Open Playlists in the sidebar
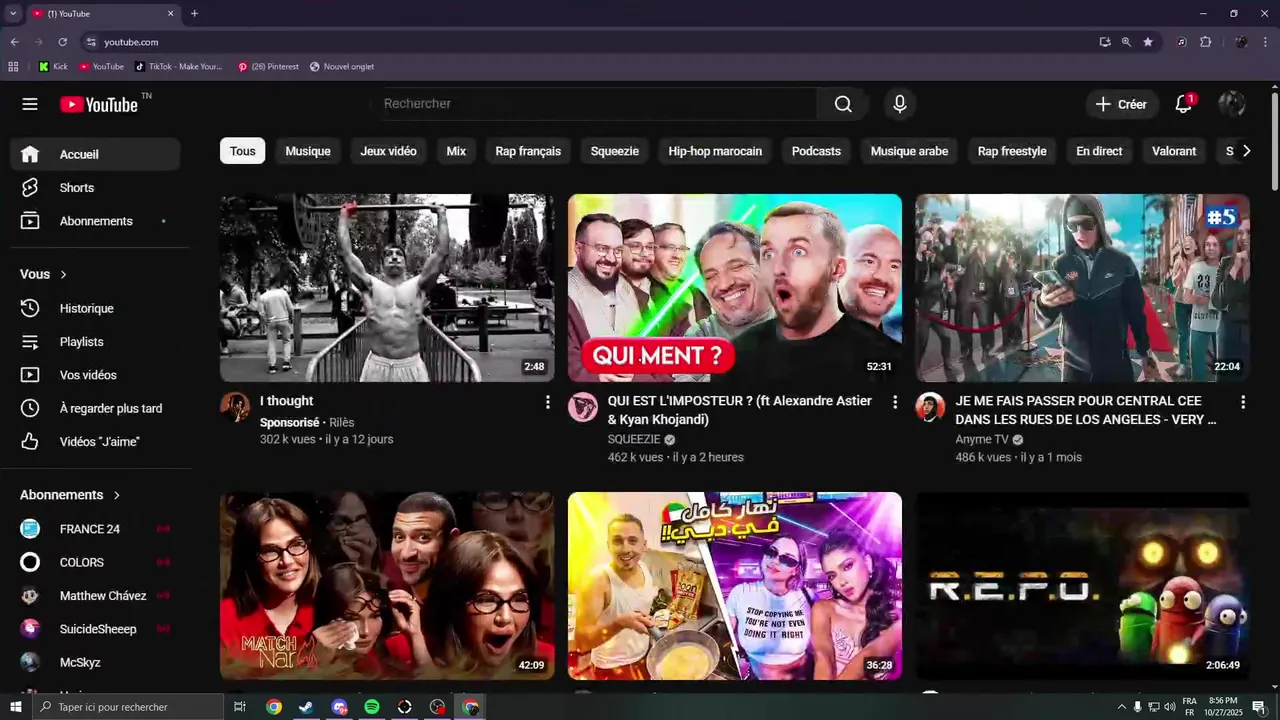Viewport: 1280px width, 720px height. point(96,342)
